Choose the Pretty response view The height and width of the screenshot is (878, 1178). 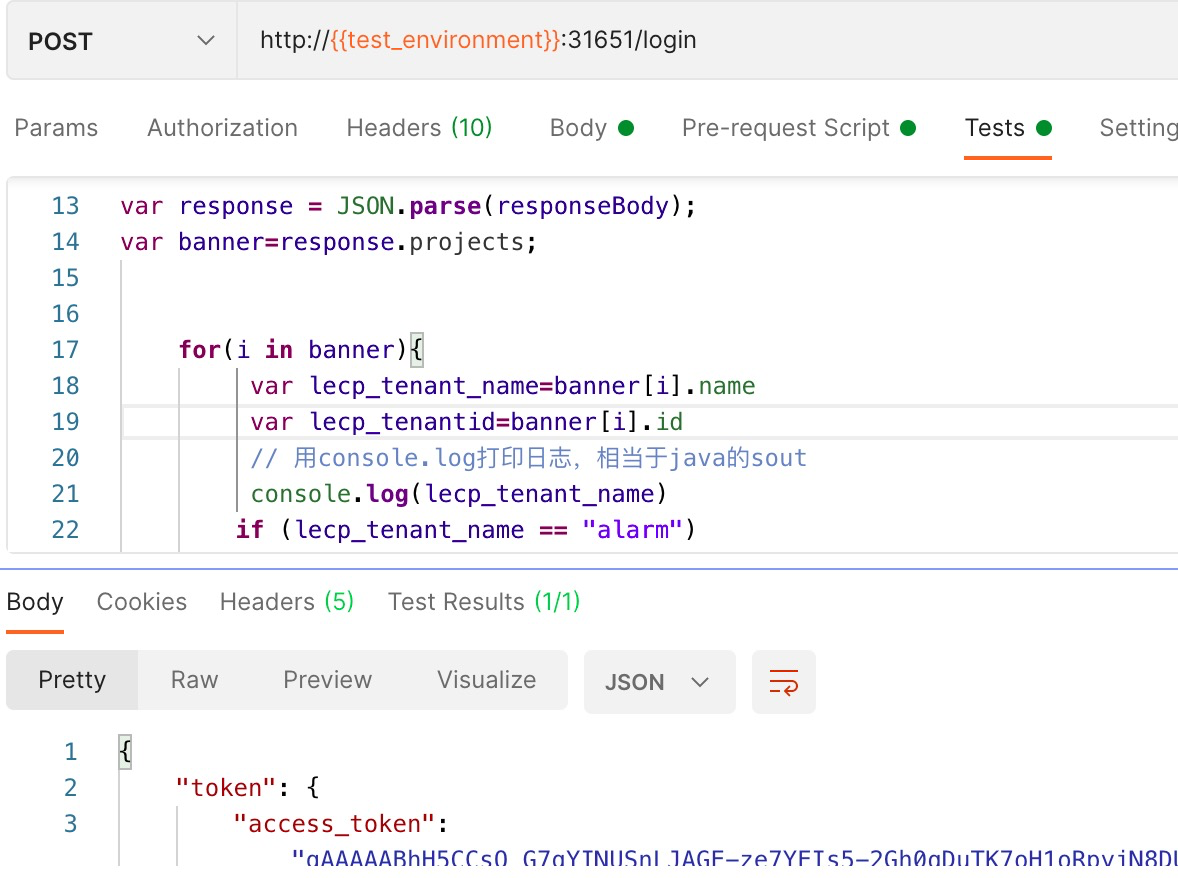[x=72, y=680]
